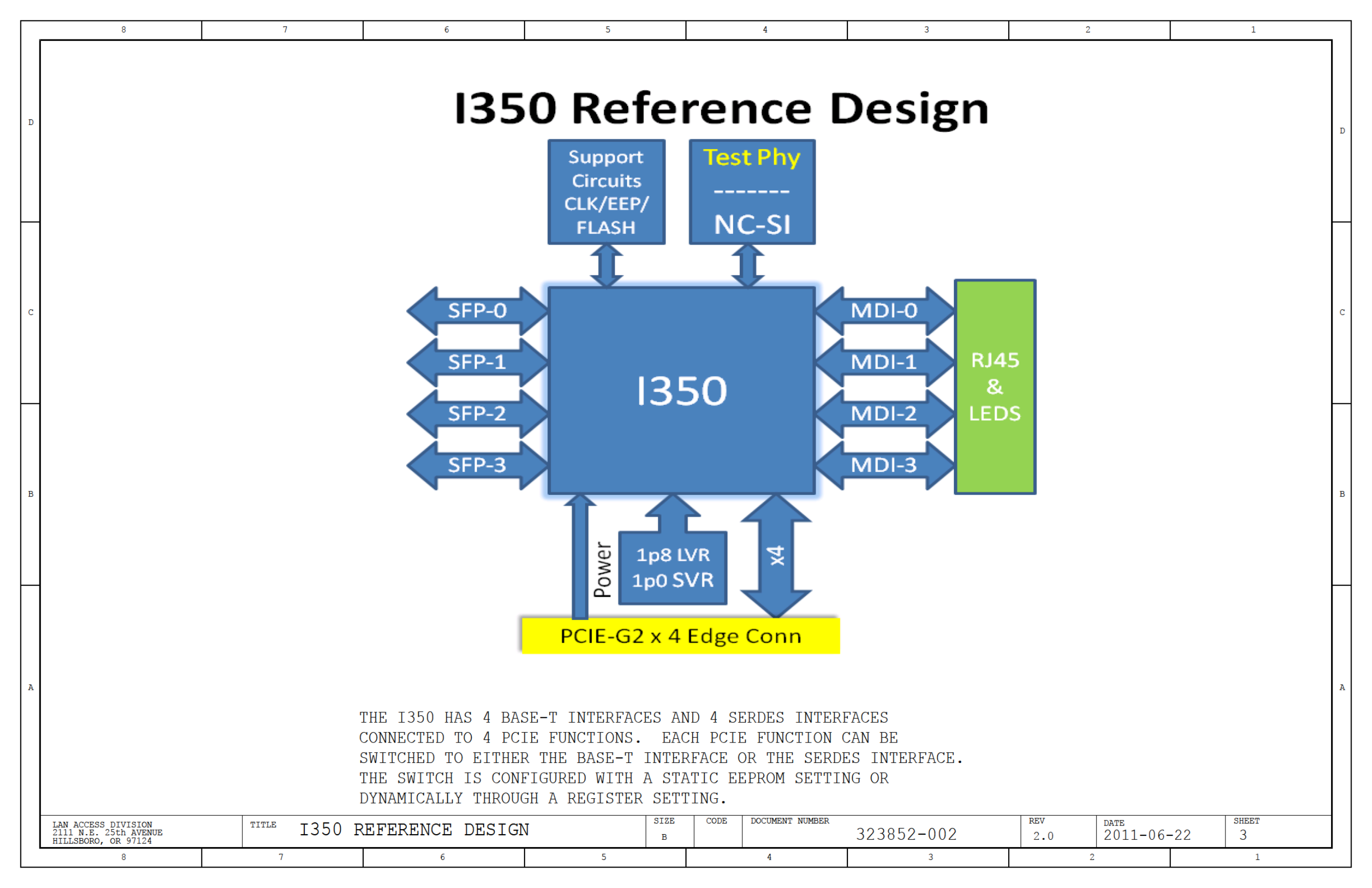Select the green RJ45 & LEDS block

coord(995,387)
